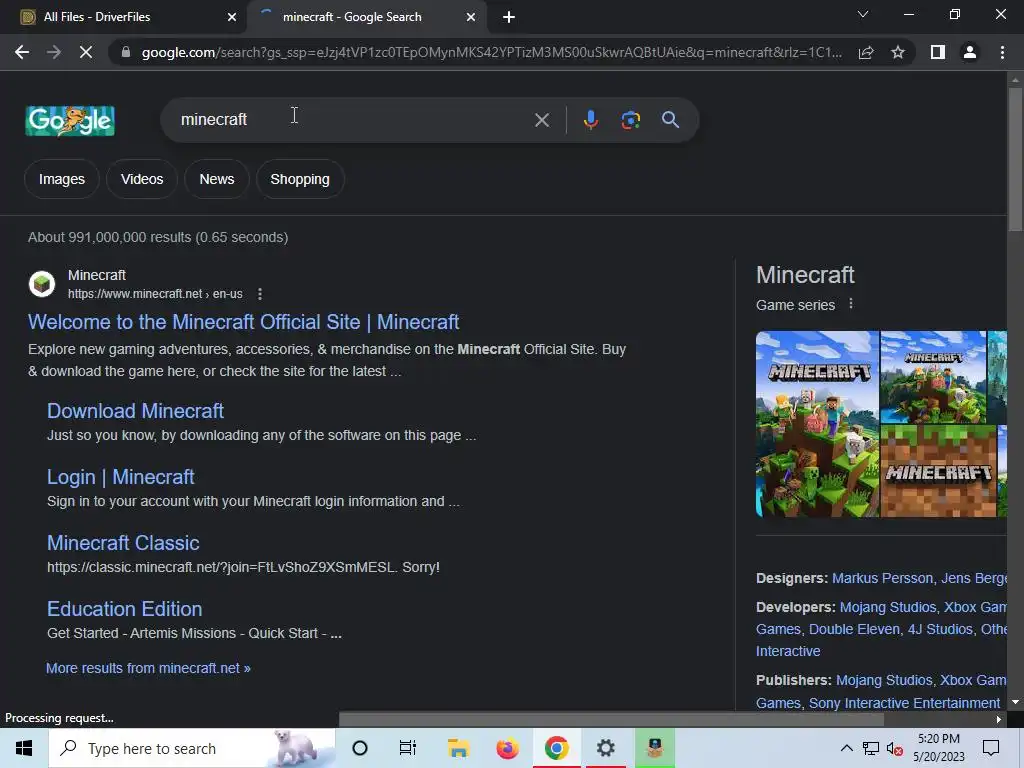Open the large Minecraft cover image
1024x768 pixels.
817,424
